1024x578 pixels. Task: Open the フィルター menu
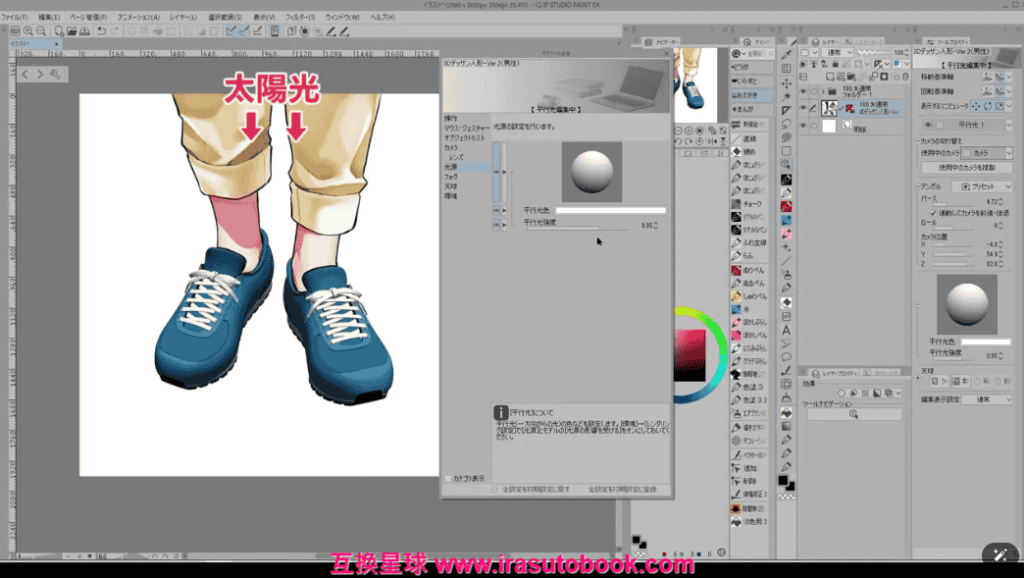coord(297,17)
